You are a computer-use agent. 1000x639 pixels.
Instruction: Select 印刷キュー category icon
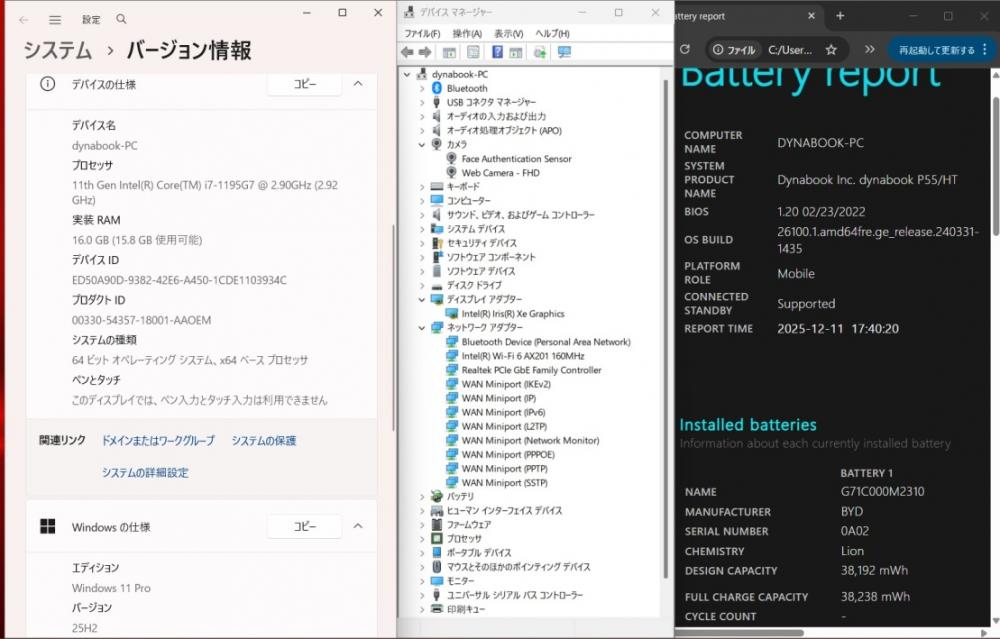pos(437,609)
